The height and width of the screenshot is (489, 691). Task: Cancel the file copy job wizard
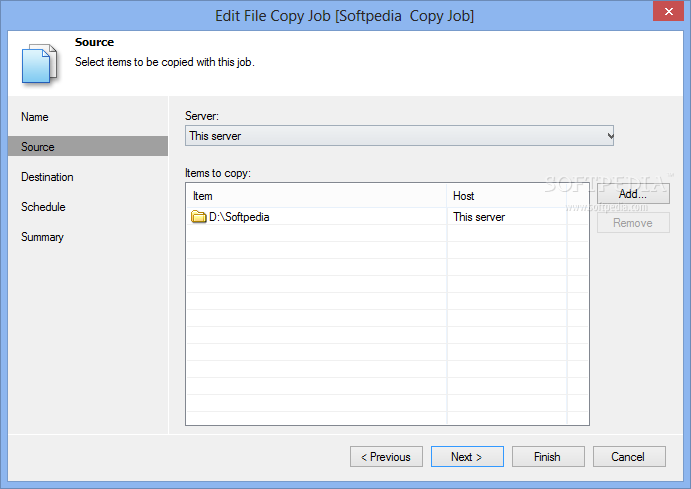[x=629, y=457]
